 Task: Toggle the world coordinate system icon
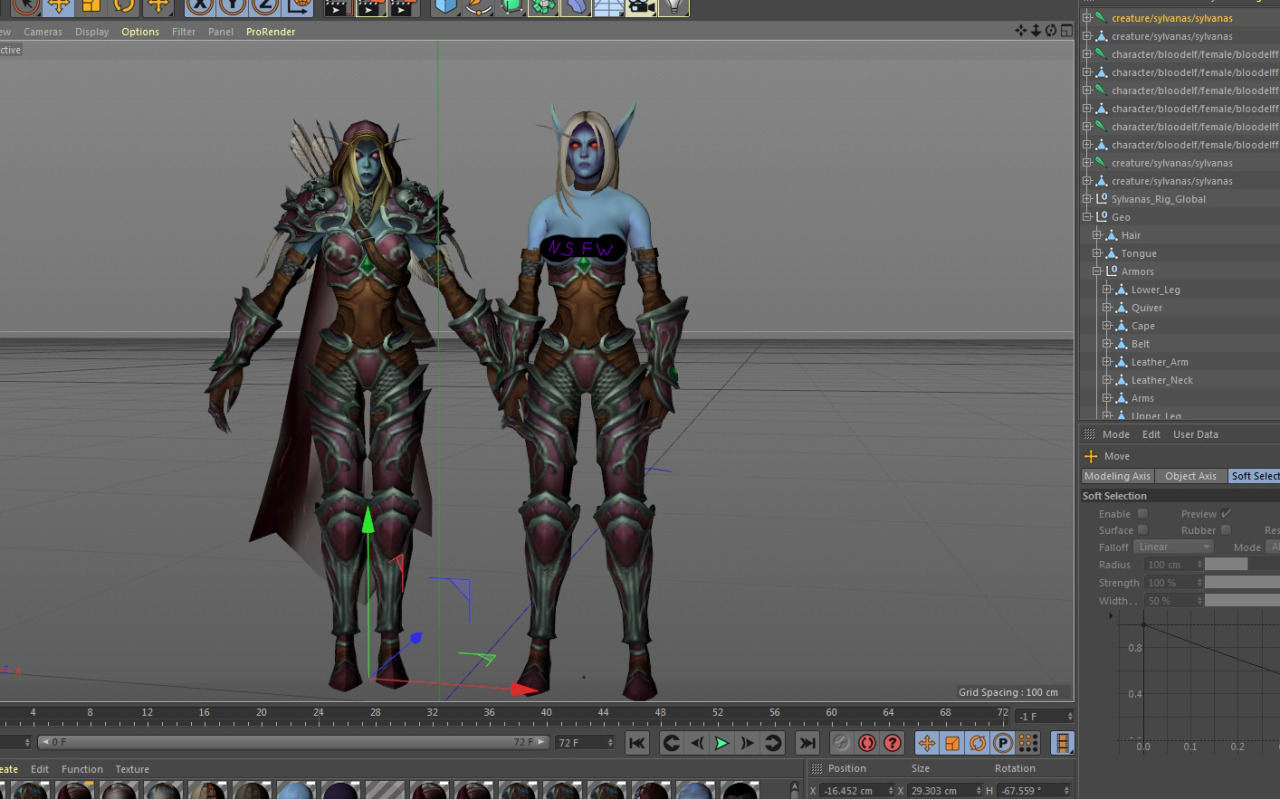(297, 6)
